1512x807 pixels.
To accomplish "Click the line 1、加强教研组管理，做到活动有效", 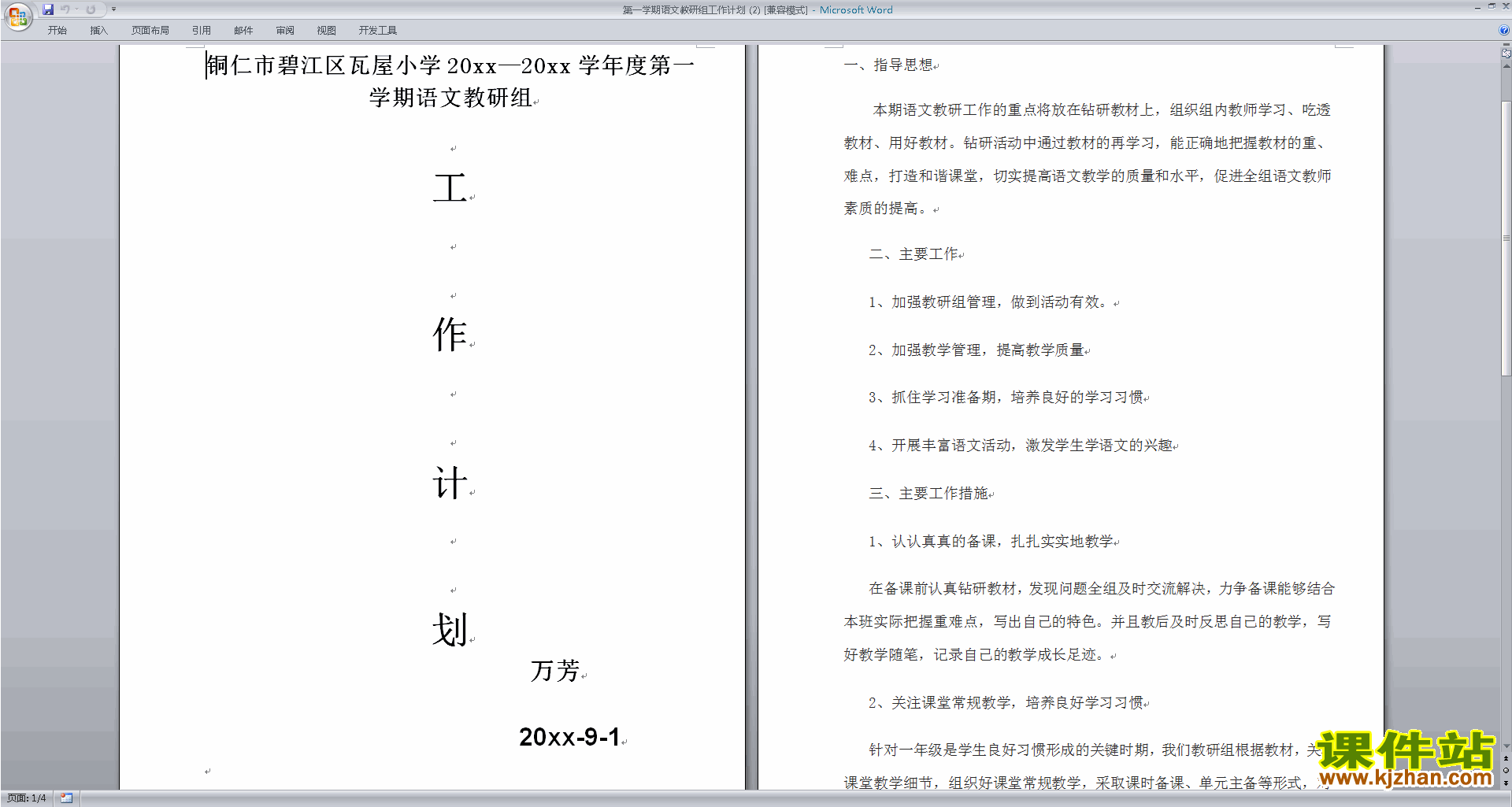I will point(991,302).
